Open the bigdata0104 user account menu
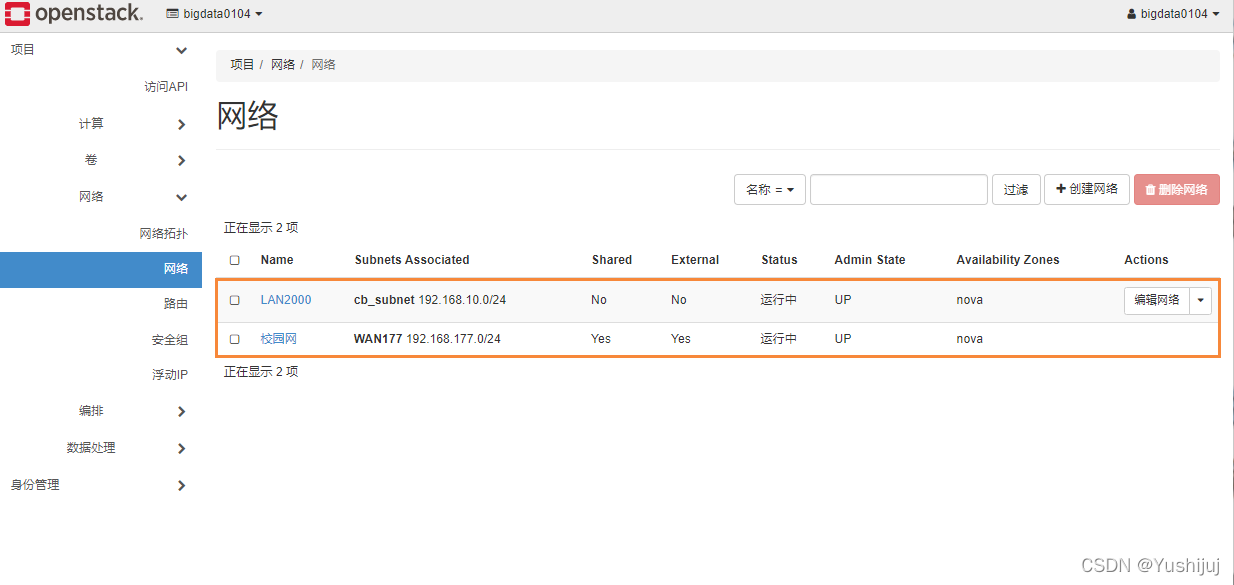1234x585 pixels. coord(1173,14)
